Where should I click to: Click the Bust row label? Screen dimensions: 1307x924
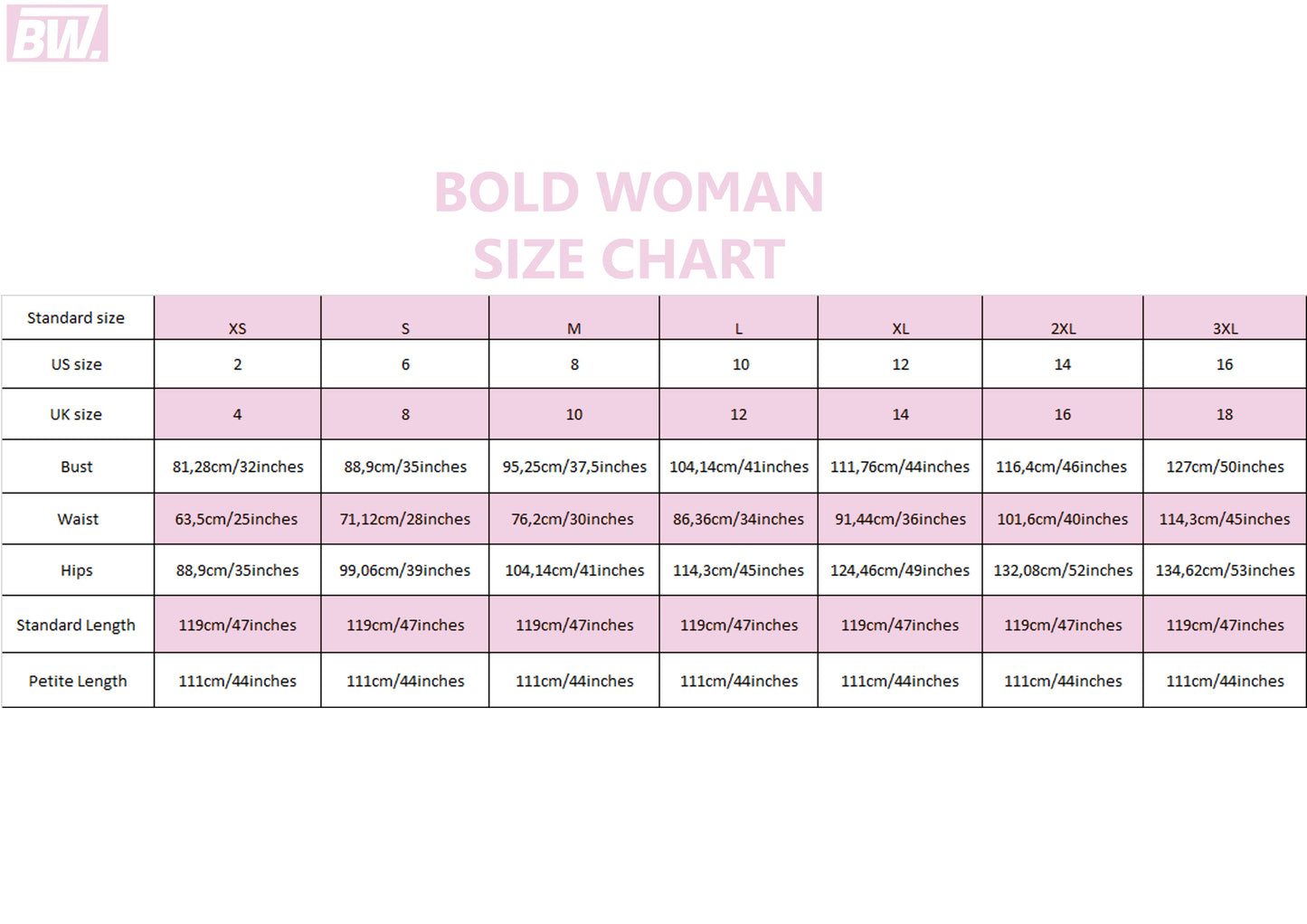click(77, 467)
